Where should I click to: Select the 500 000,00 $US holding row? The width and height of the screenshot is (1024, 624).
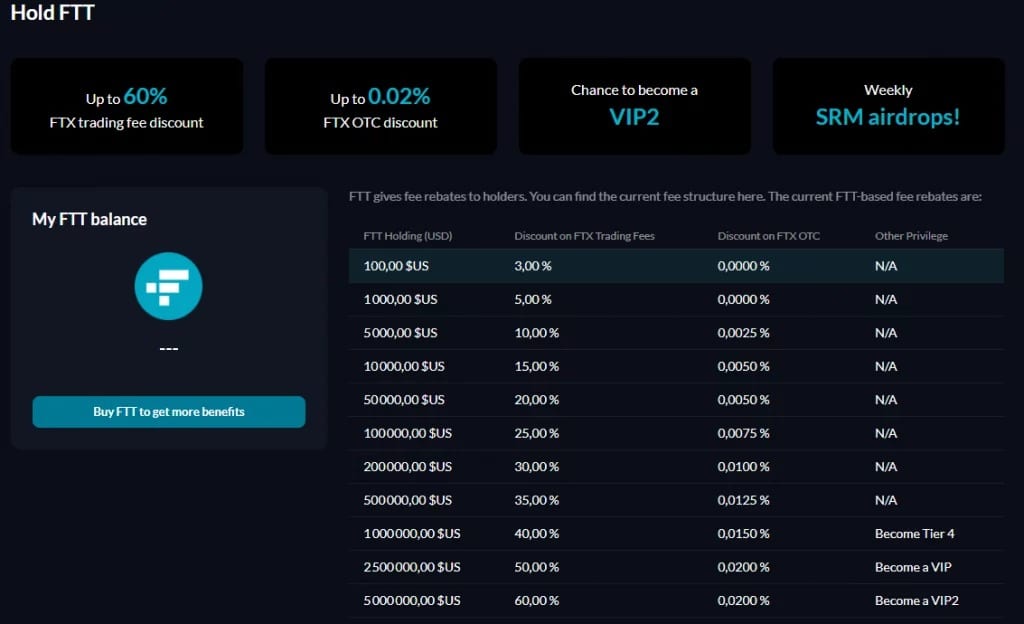676,500
